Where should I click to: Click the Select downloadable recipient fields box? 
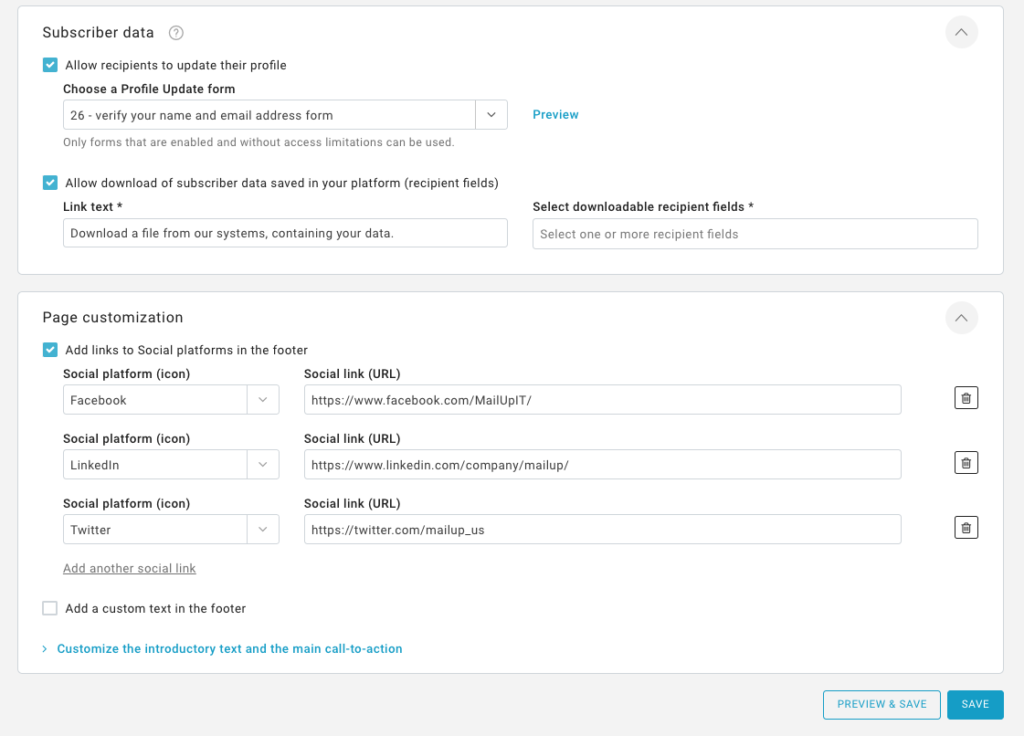click(x=754, y=234)
